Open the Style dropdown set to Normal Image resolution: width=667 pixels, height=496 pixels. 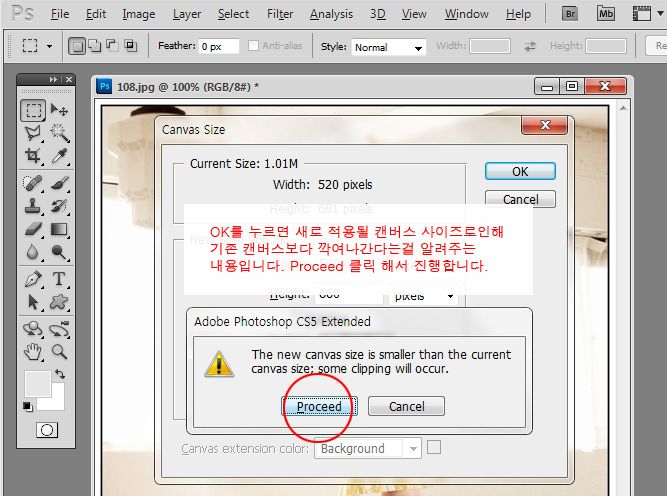pyautogui.click(x=388, y=47)
